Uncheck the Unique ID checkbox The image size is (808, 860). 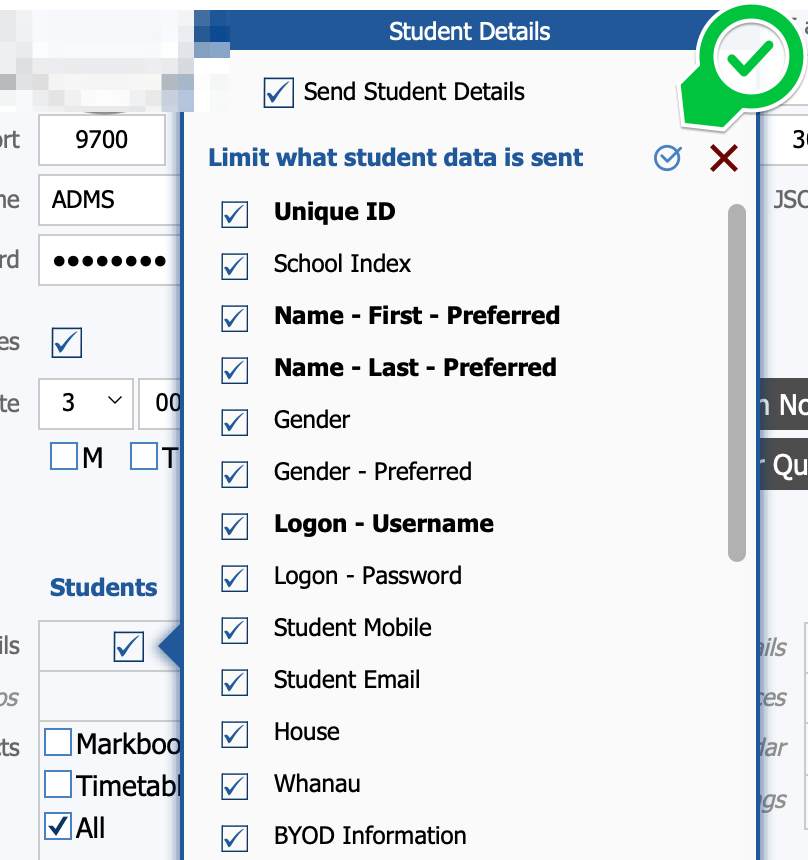(234, 213)
